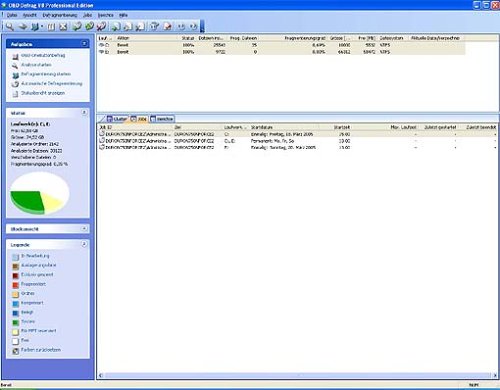The width and height of the screenshot is (500, 390).
Task: Click the job list right scroll arrow
Action: (x=495, y=375)
